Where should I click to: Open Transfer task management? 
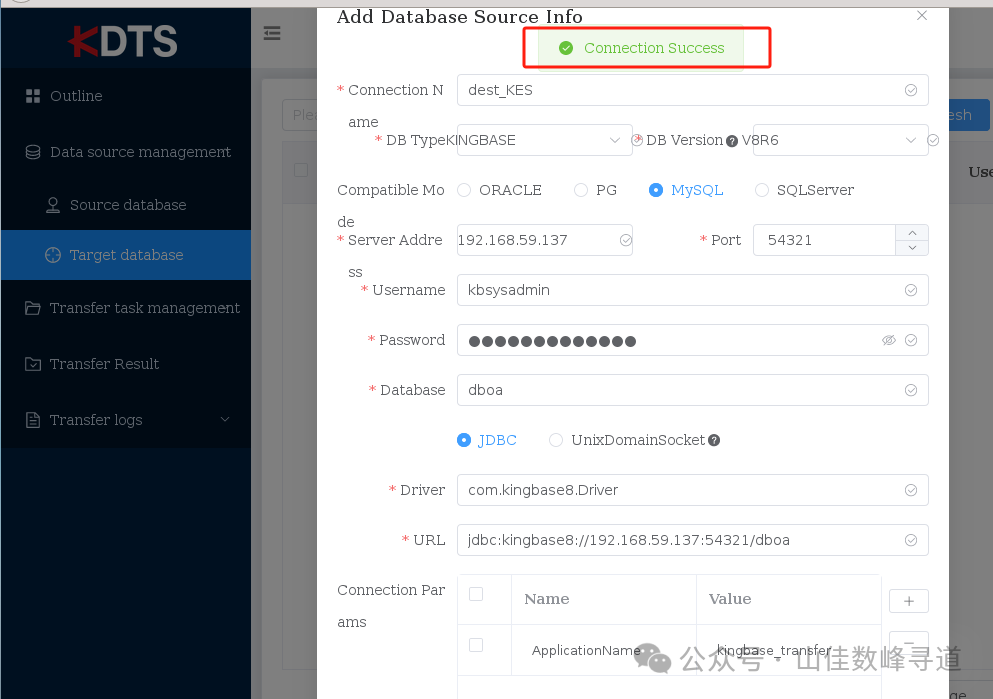[x=126, y=308]
